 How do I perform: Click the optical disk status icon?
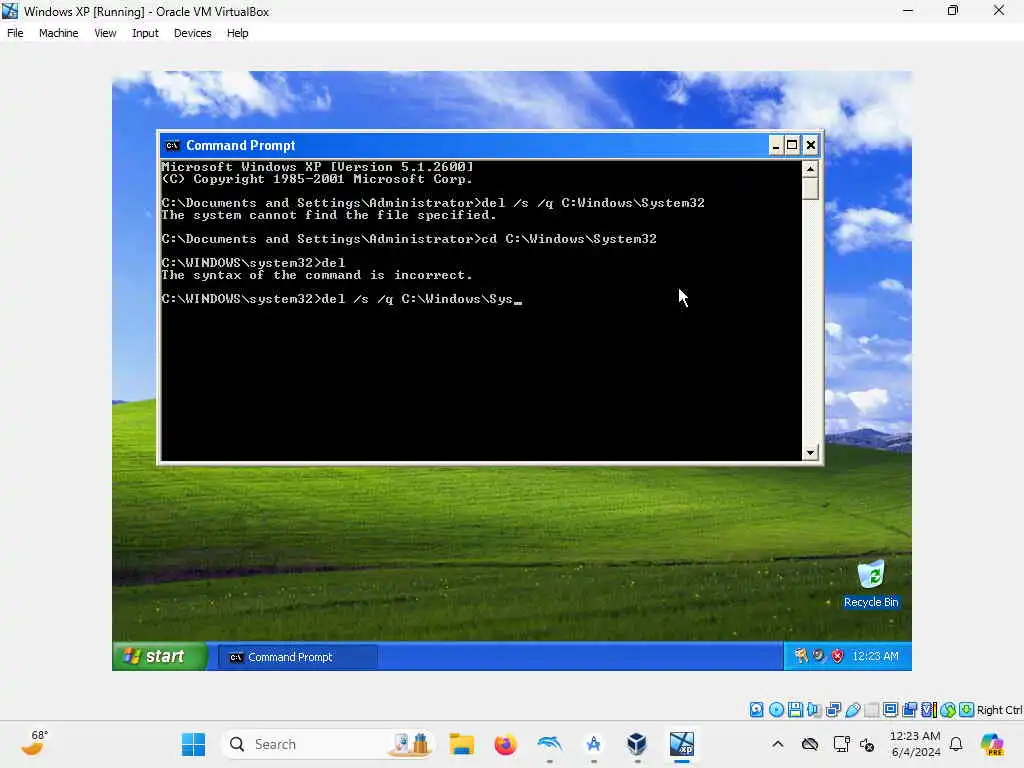[776, 709]
